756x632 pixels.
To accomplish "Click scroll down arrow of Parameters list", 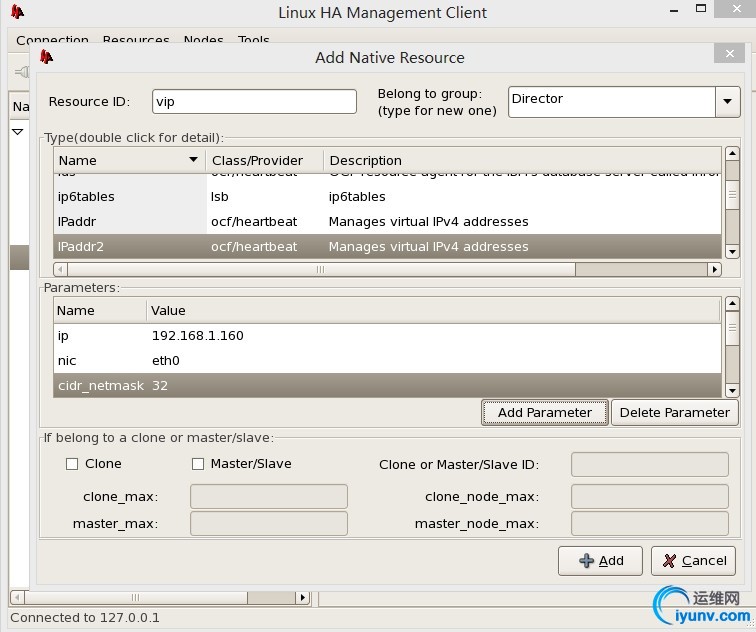I will (x=732, y=390).
